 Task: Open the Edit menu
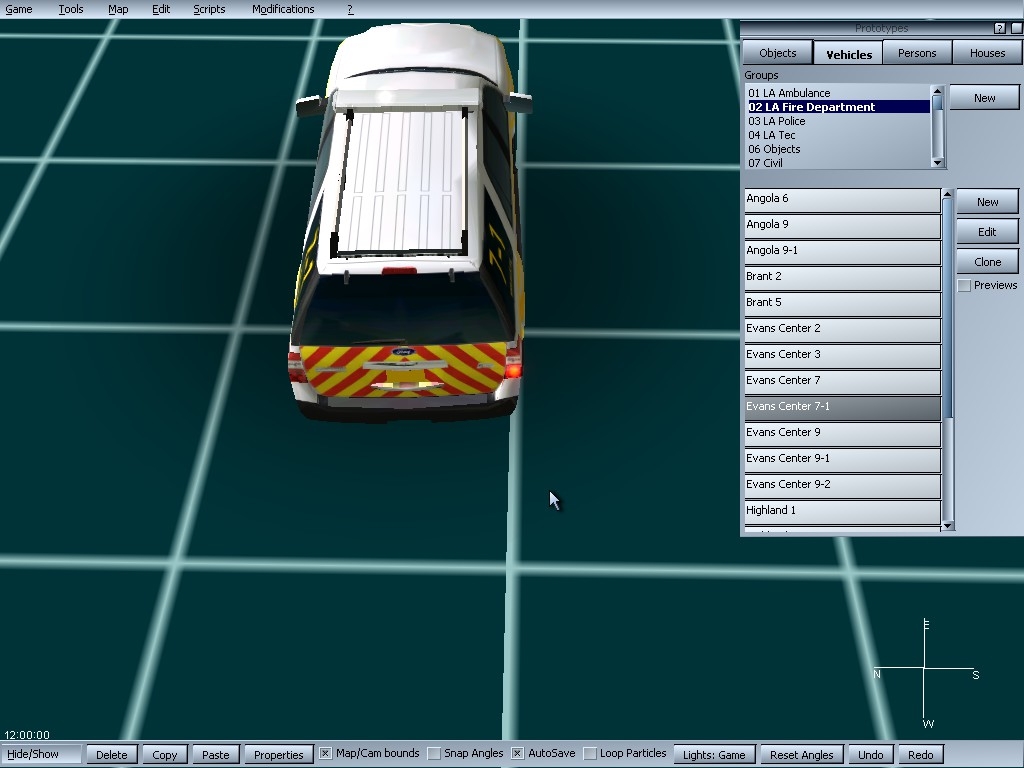(x=161, y=9)
